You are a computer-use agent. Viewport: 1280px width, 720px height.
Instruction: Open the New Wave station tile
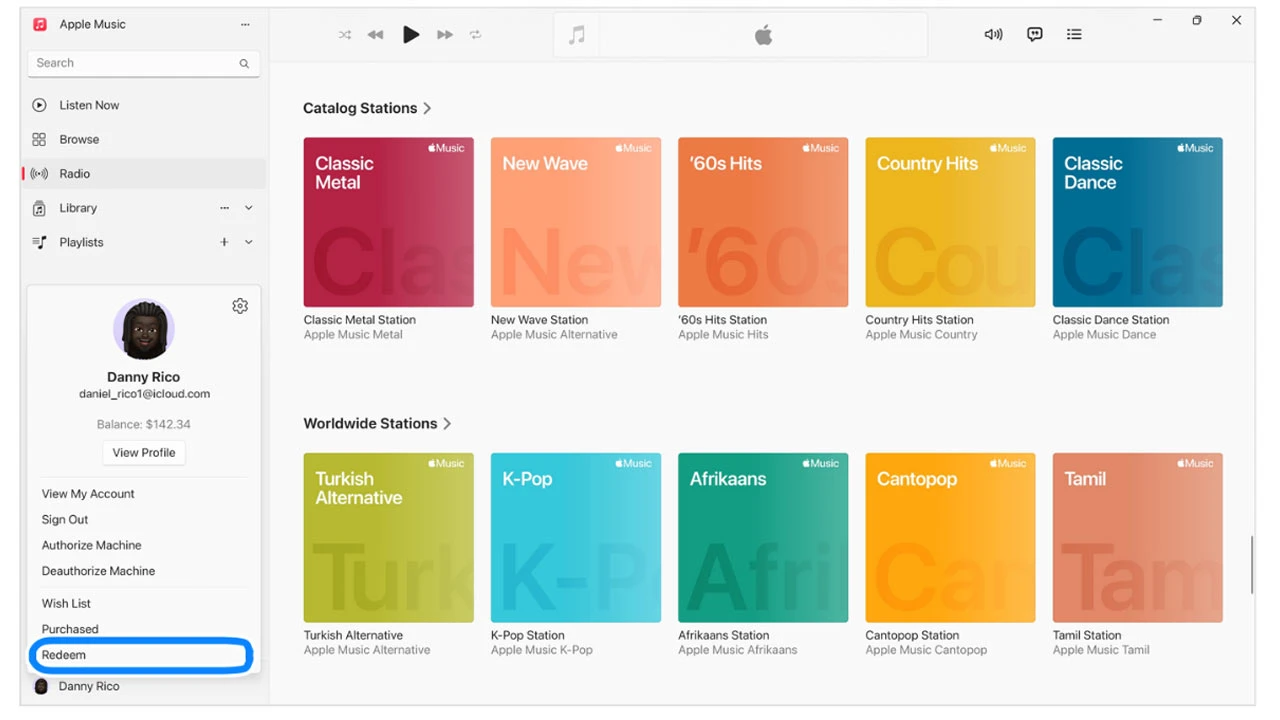tap(576, 222)
